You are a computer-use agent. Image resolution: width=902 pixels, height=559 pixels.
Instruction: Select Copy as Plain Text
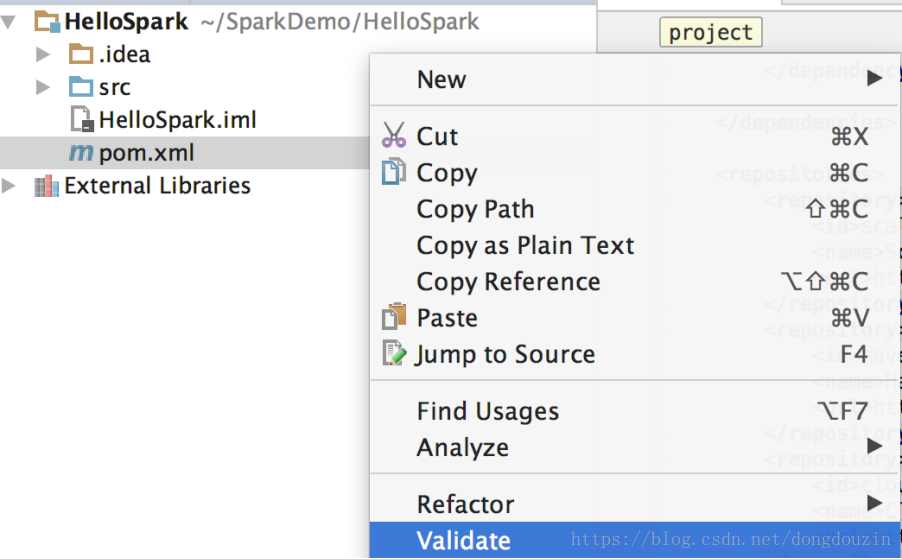[634, 245]
